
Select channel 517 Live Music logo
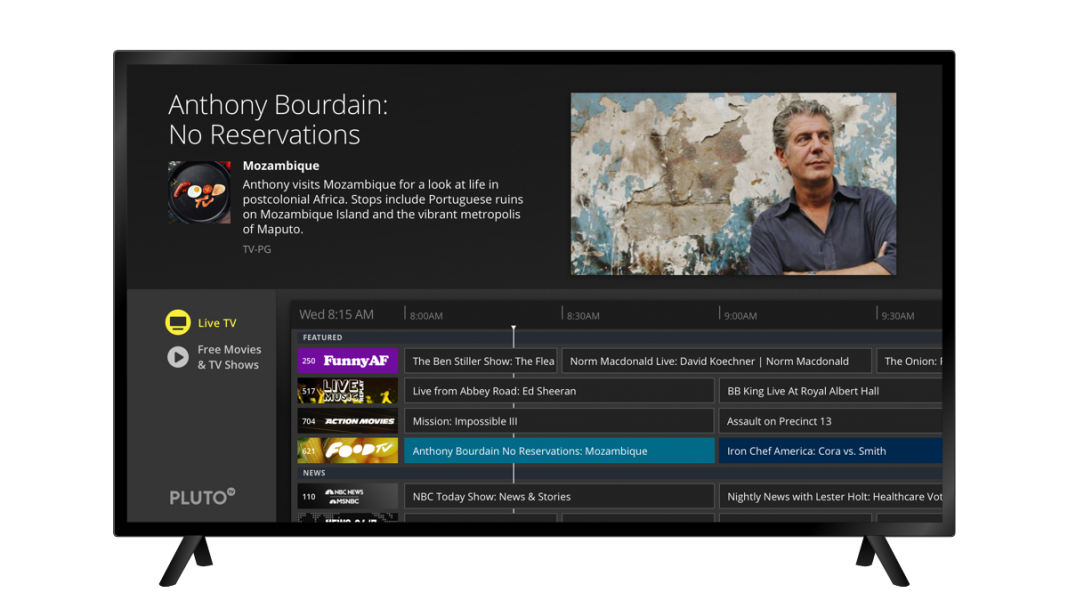pos(347,391)
